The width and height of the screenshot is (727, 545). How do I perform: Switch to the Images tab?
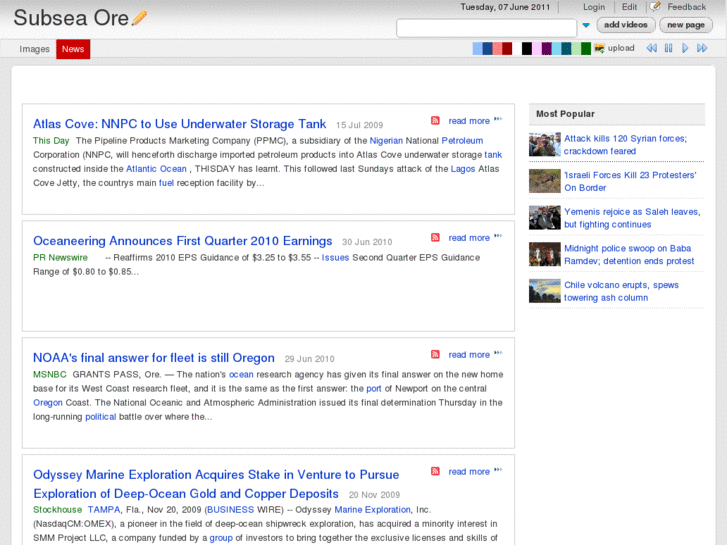(x=35, y=49)
